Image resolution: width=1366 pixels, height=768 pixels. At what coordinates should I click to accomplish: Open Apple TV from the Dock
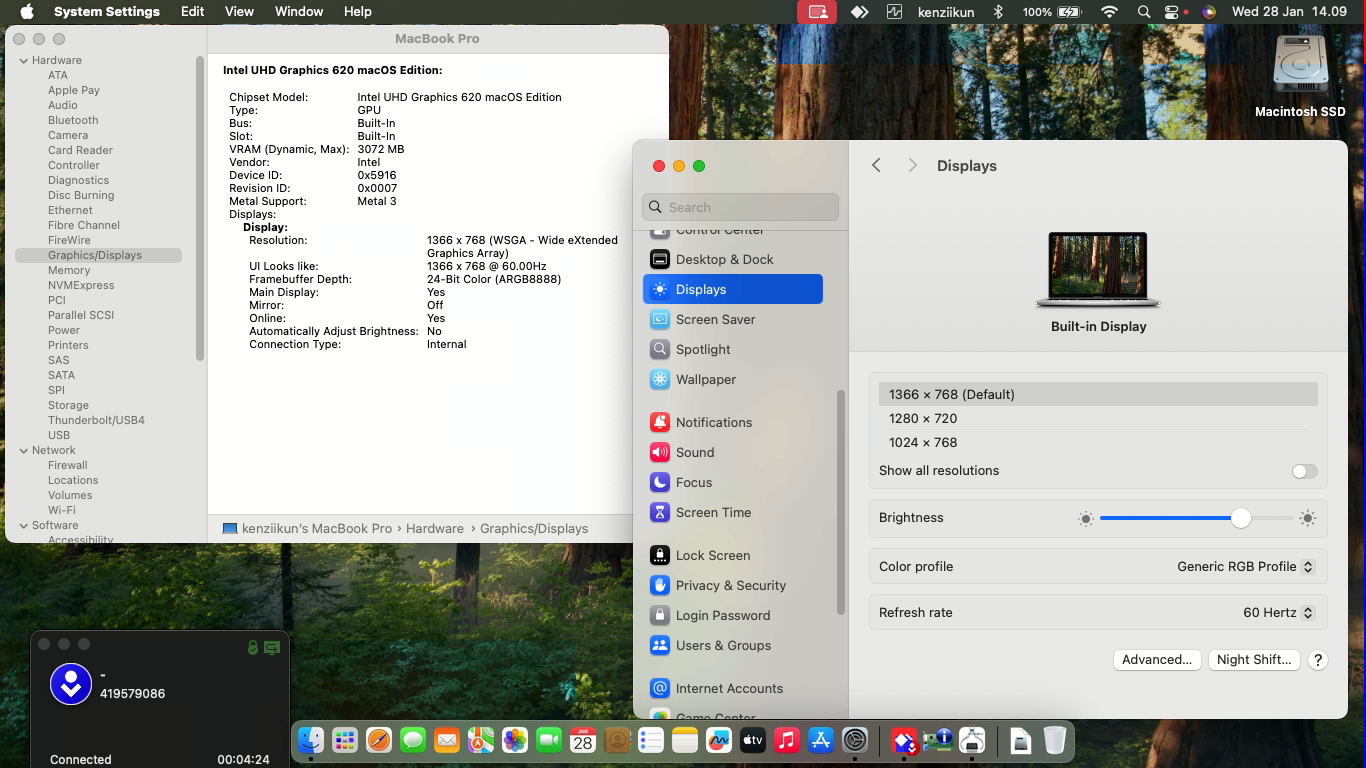(x=753, y=741)
